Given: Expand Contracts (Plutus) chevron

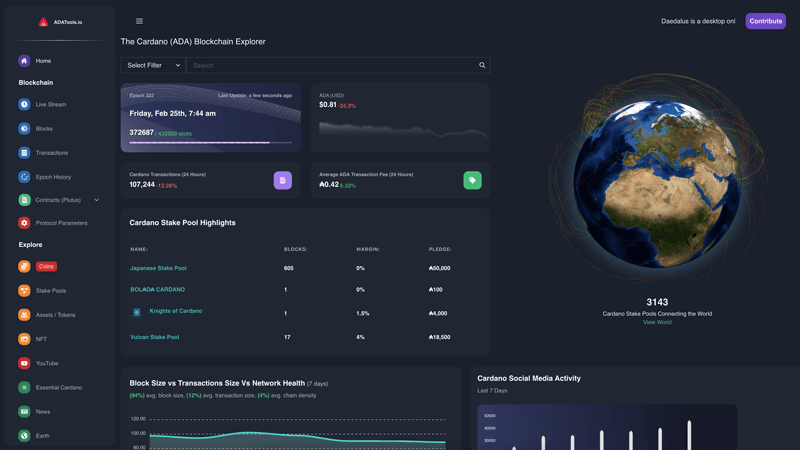Looking at the screenshot, I should [x=96, y=200].
